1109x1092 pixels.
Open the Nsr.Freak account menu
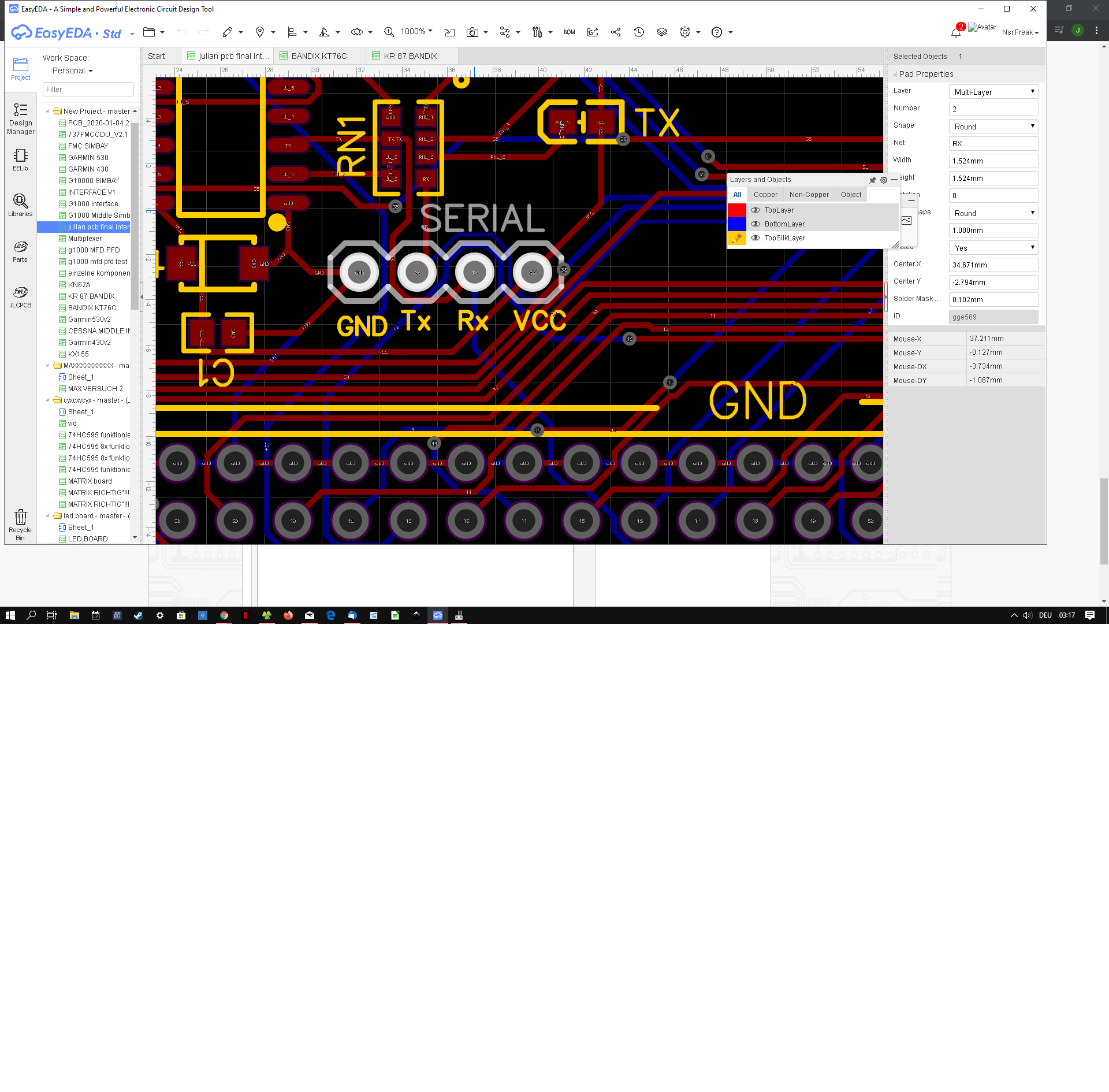(x=1020, y=32)
